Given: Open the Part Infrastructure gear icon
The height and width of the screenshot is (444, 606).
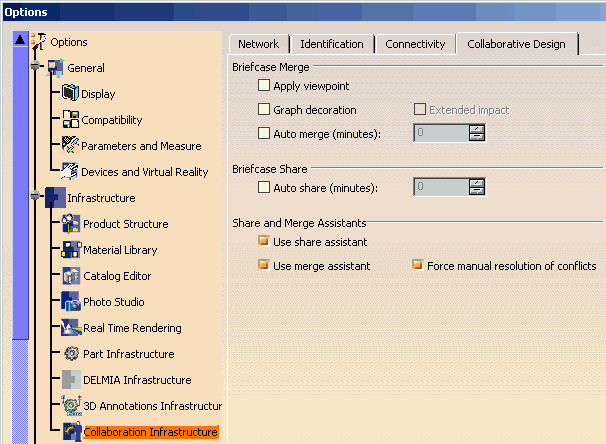Looking at the screenshot, I should [71, 354].
